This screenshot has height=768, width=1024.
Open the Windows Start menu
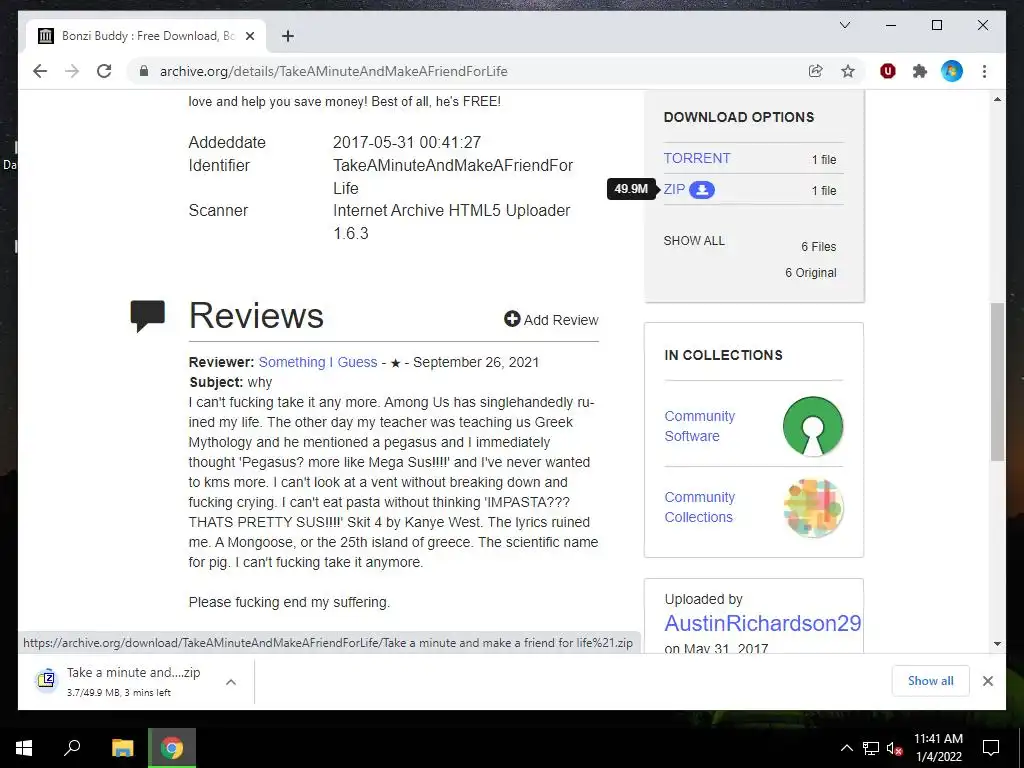click(x=24, y=748)
